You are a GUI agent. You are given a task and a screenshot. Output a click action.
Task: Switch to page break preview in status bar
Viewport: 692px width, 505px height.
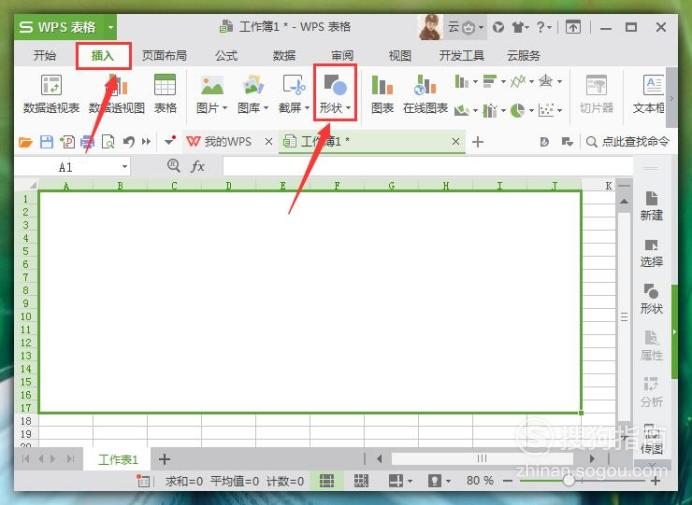361,481
